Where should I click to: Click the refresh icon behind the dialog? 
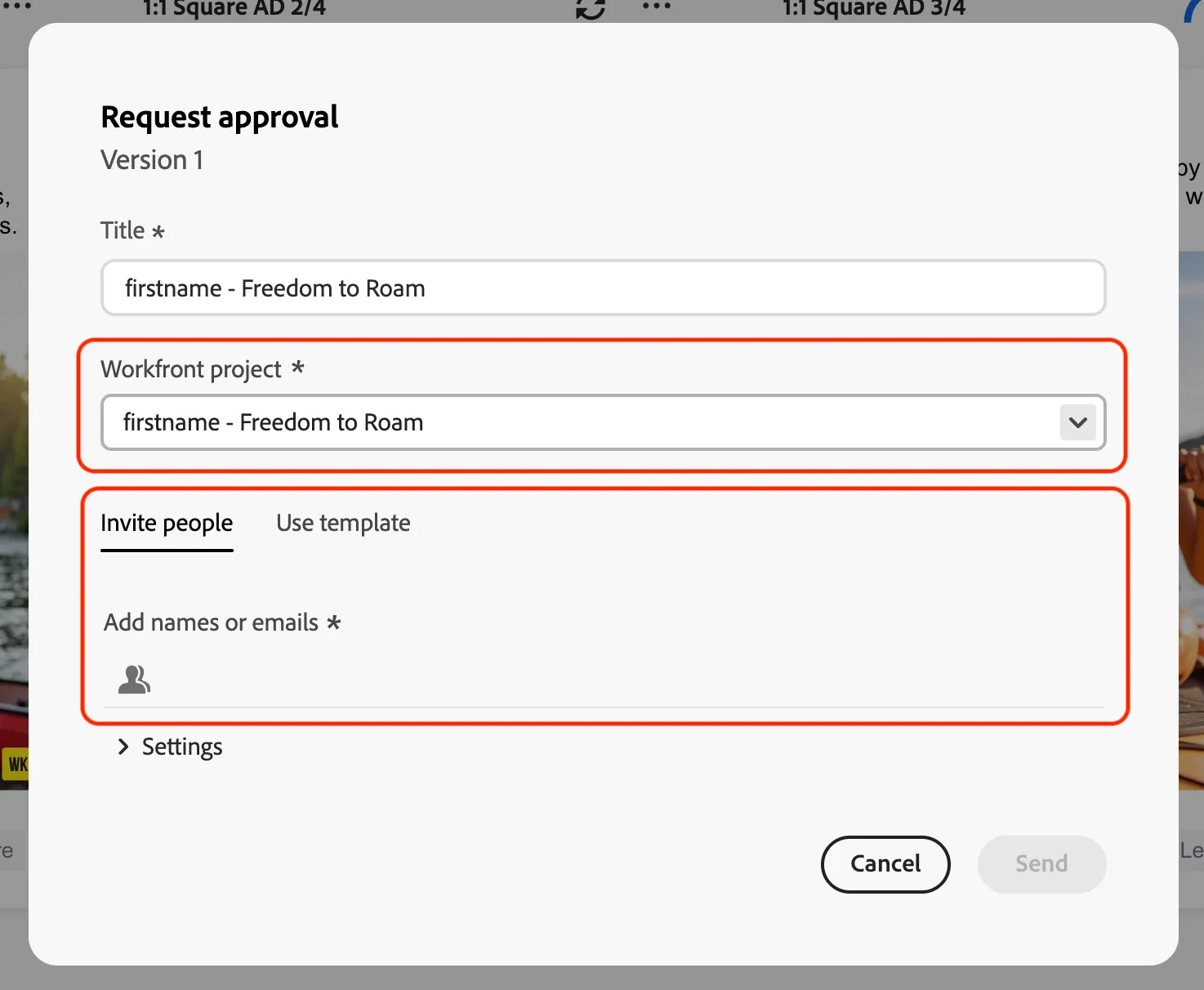click(590, 9)
